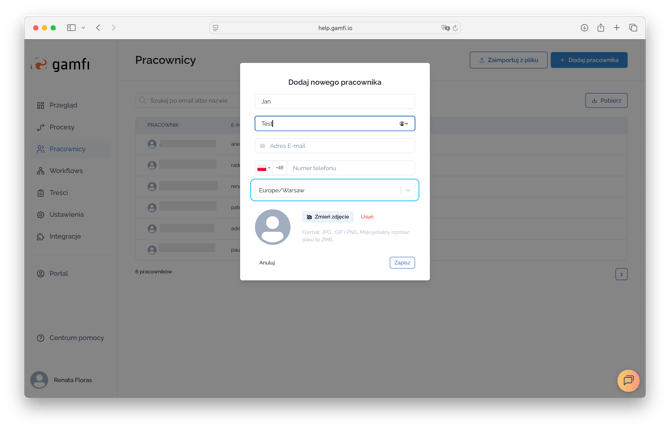Open a new Safari tab with plus icon
Viewport: 670px width, 430px height.
coord(617,28)
